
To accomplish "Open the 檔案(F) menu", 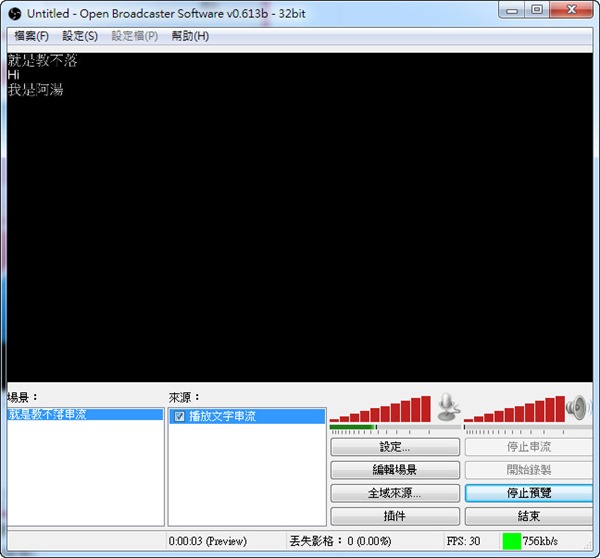I will point(31,36).
